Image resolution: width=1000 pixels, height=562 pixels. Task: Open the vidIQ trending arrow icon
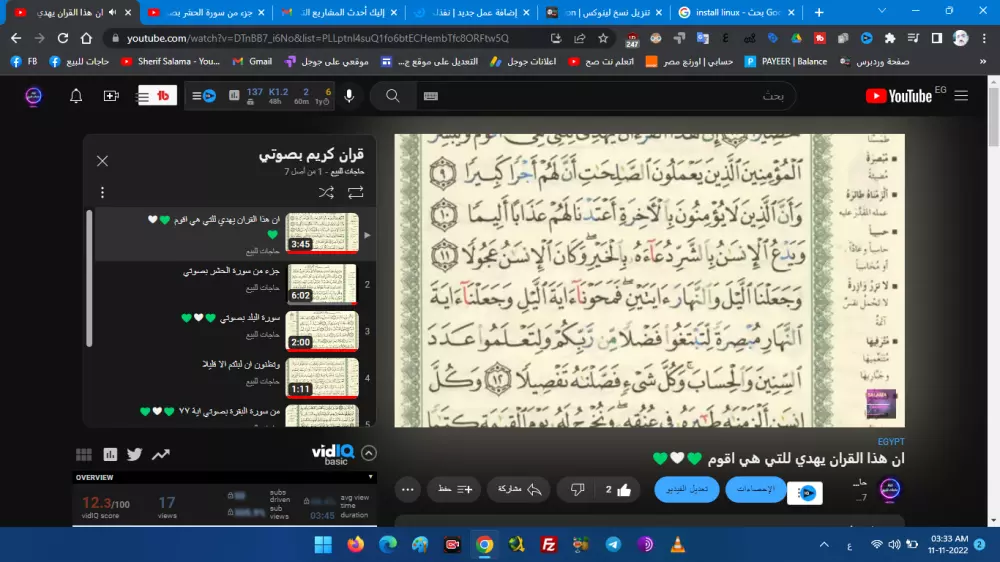[x=161, y=454]
